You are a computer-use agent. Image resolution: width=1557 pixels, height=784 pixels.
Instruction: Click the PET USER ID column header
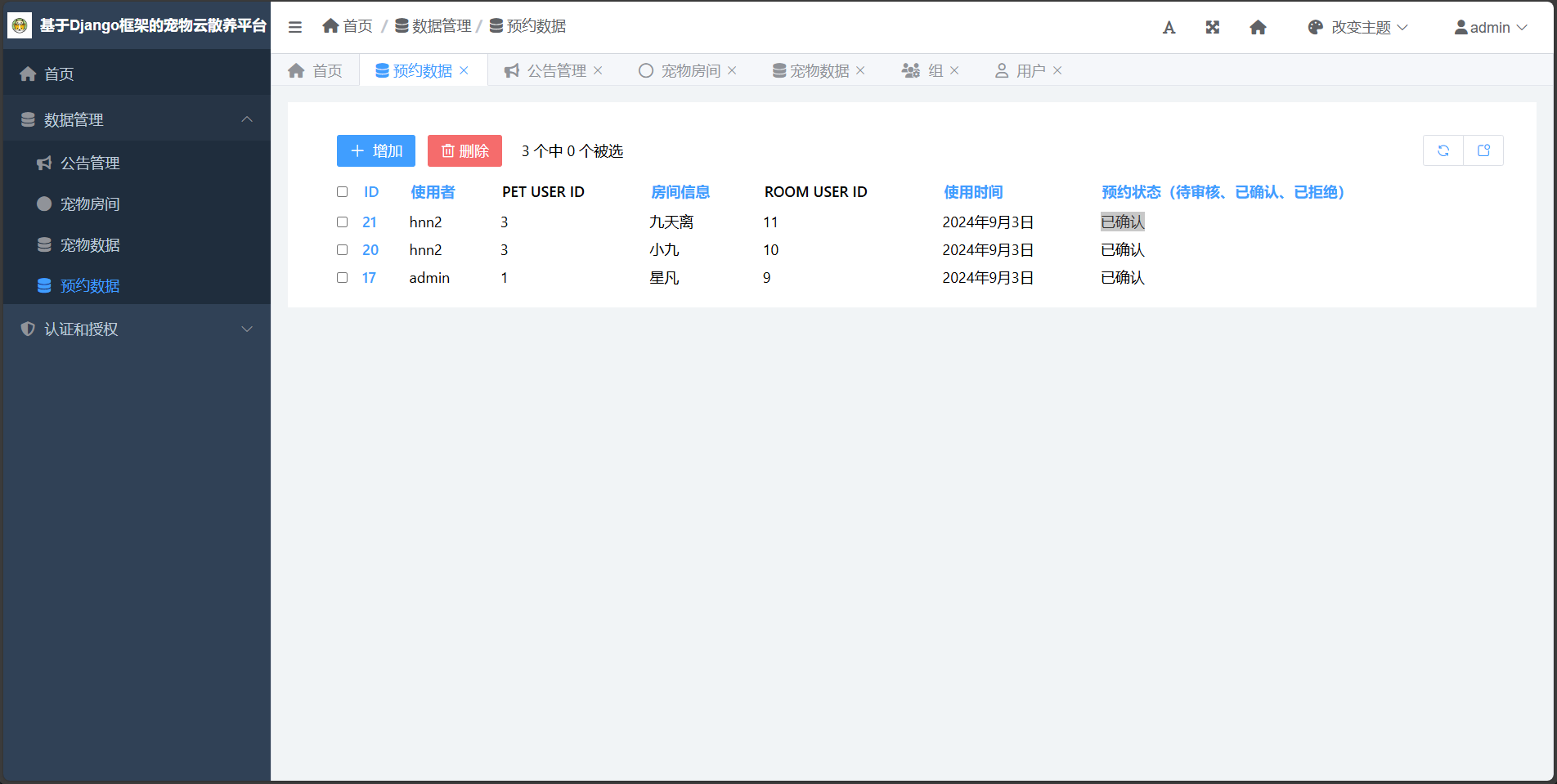[543, 192]
